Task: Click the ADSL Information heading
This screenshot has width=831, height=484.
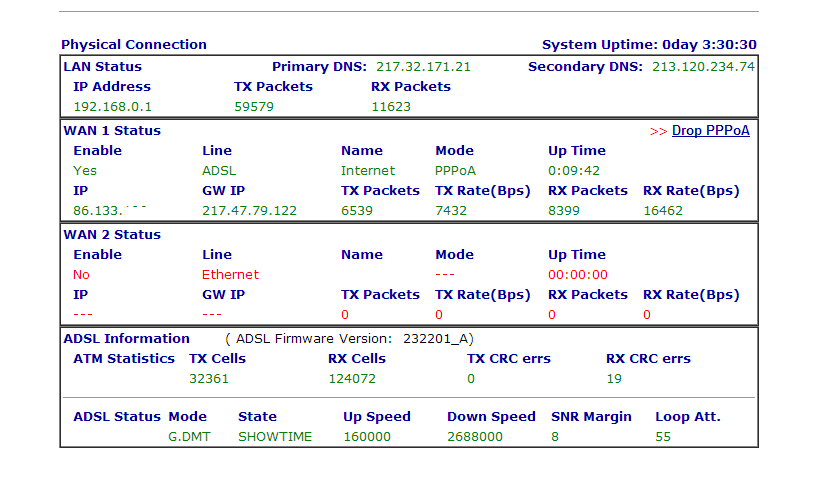Action: 126,339
